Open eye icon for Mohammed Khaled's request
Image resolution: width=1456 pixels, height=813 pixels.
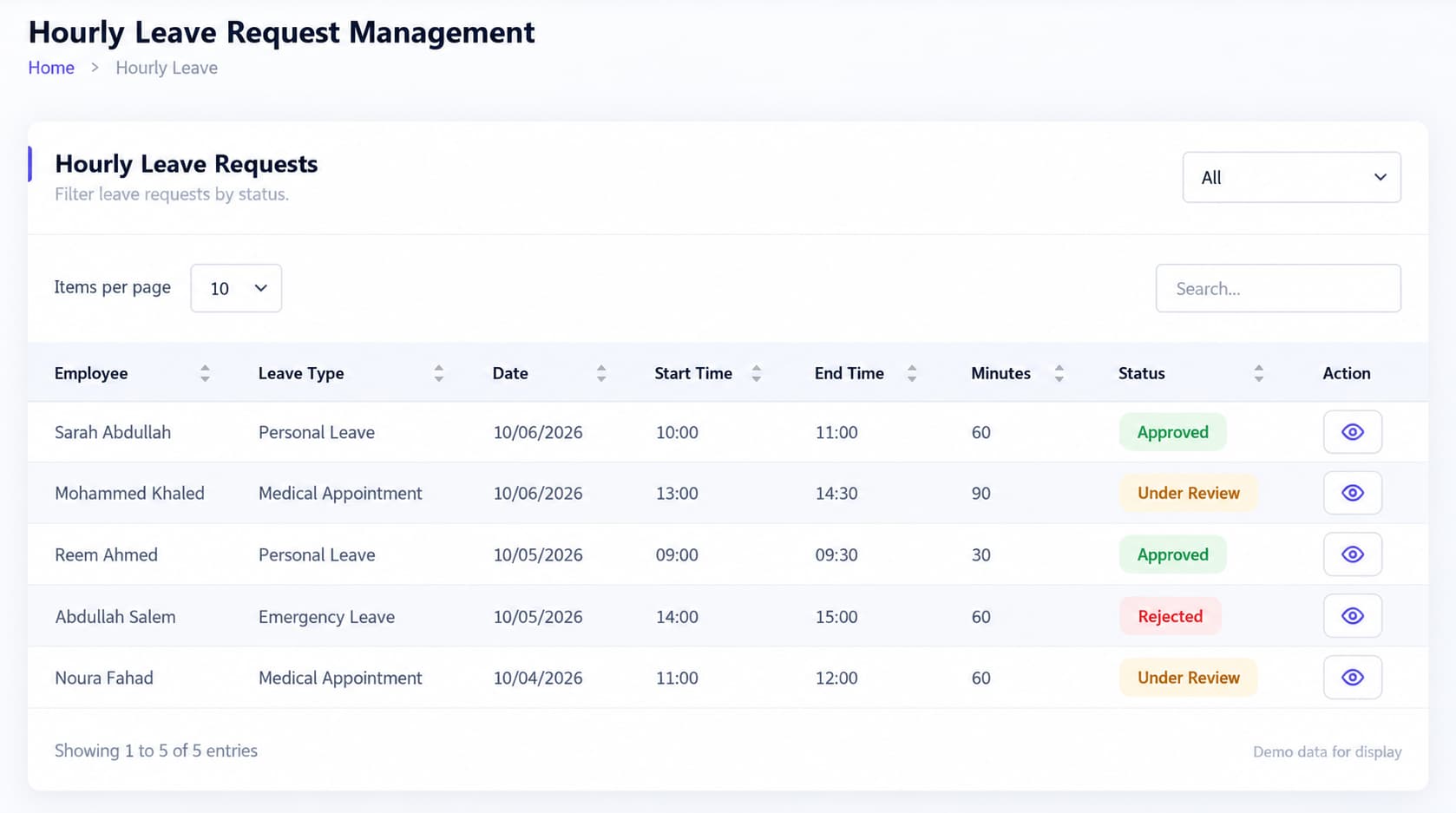pyautogui.click(x=1352, y=493)
